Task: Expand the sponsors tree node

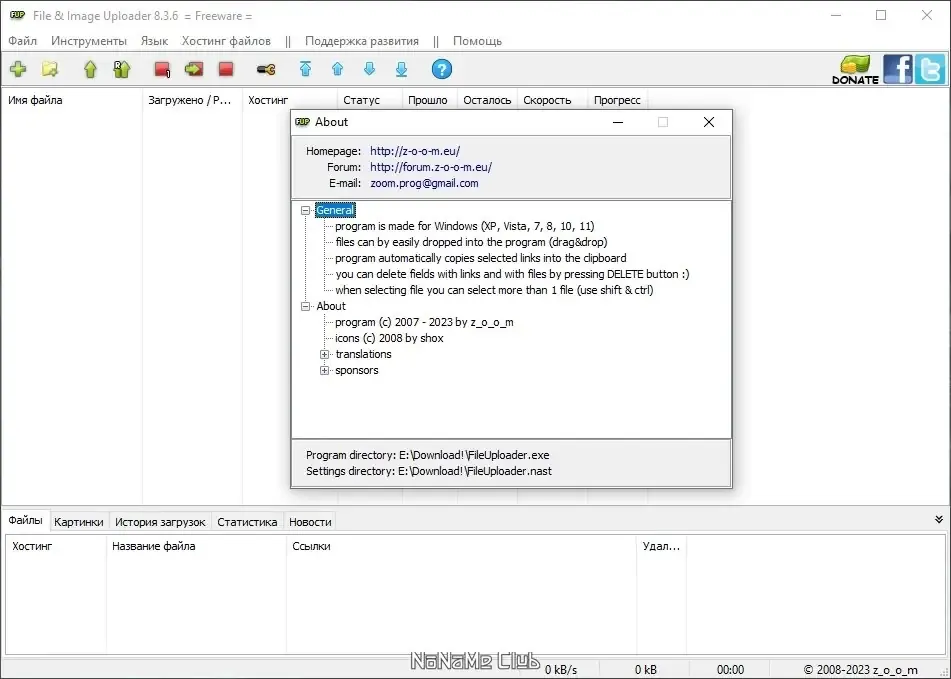Action: [324, 370]
